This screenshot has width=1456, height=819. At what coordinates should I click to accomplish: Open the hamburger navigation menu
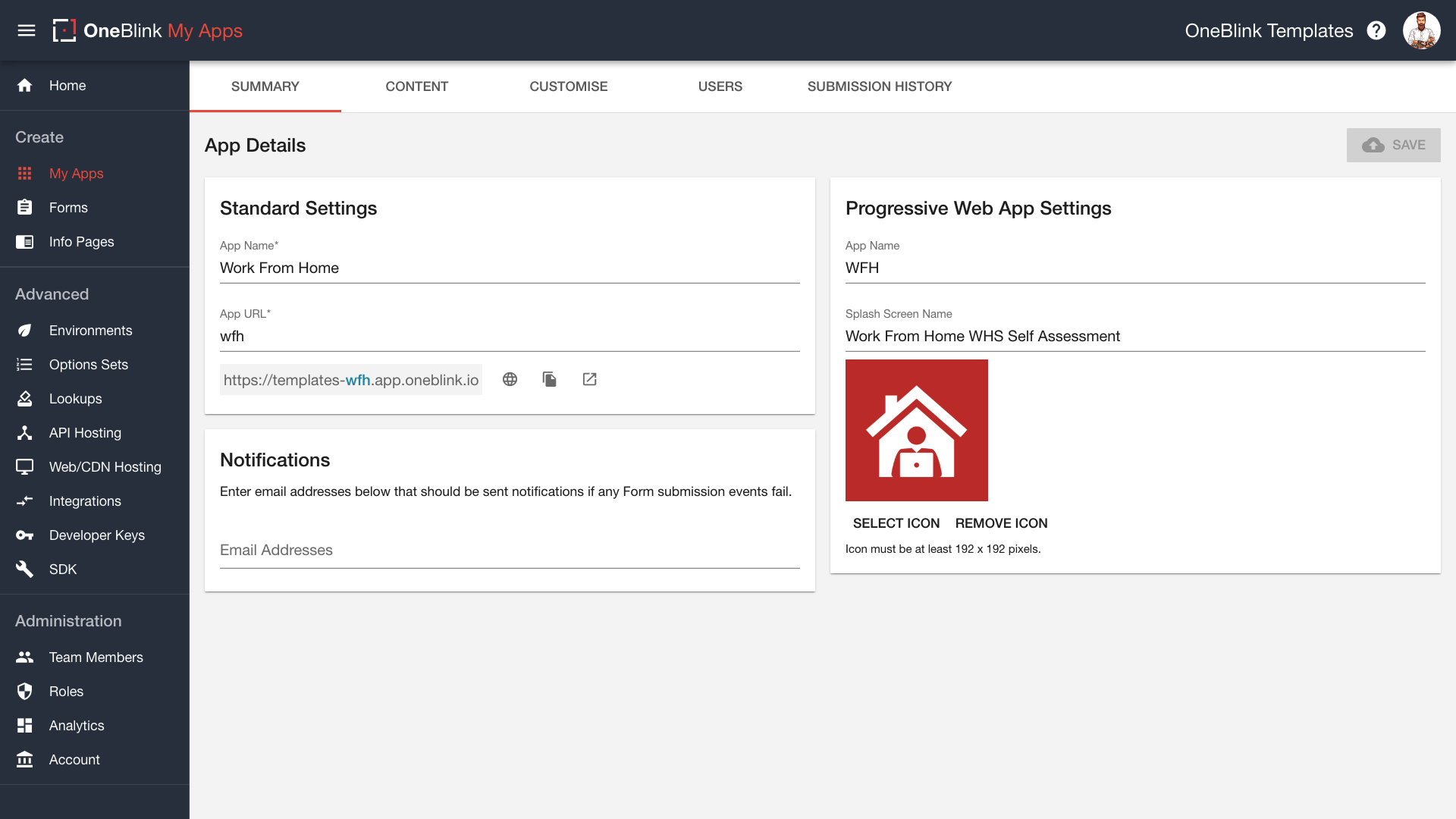click(x=27, y=30)
